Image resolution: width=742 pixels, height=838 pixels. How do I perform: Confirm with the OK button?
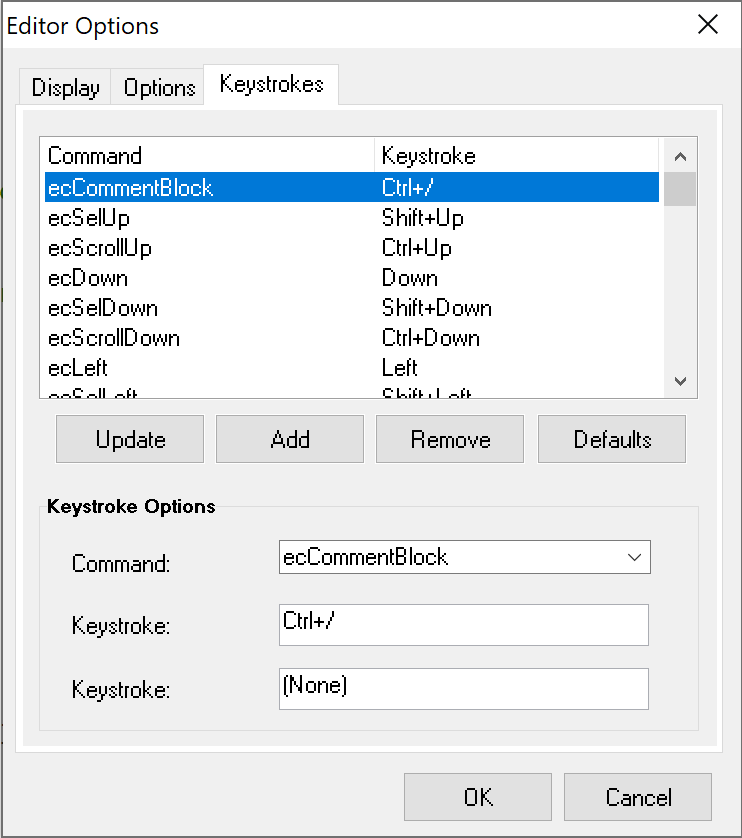[478, 797]
